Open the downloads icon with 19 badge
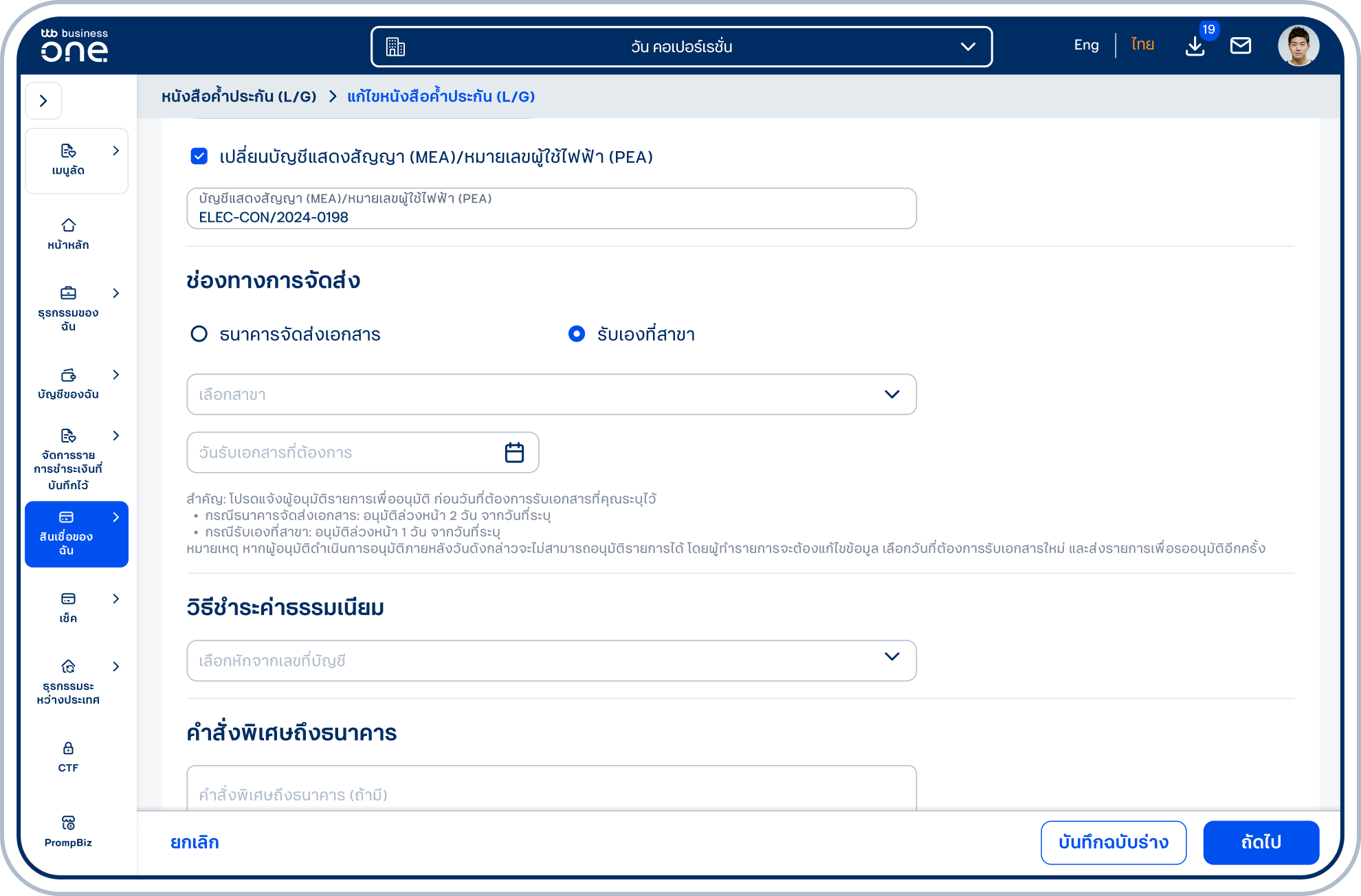 1195,46
